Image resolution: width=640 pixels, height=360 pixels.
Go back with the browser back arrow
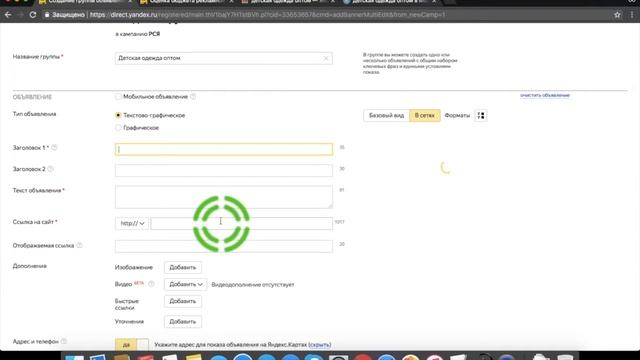[8, 15]
